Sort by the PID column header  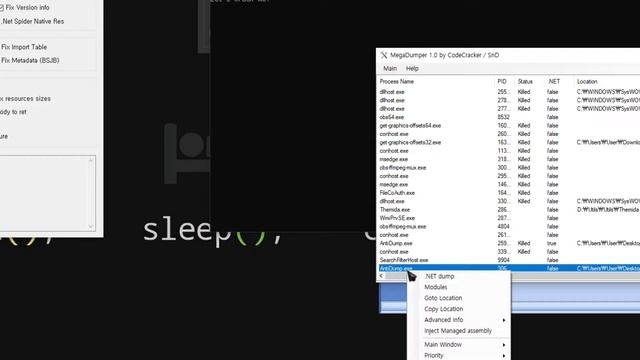point(504,82)
